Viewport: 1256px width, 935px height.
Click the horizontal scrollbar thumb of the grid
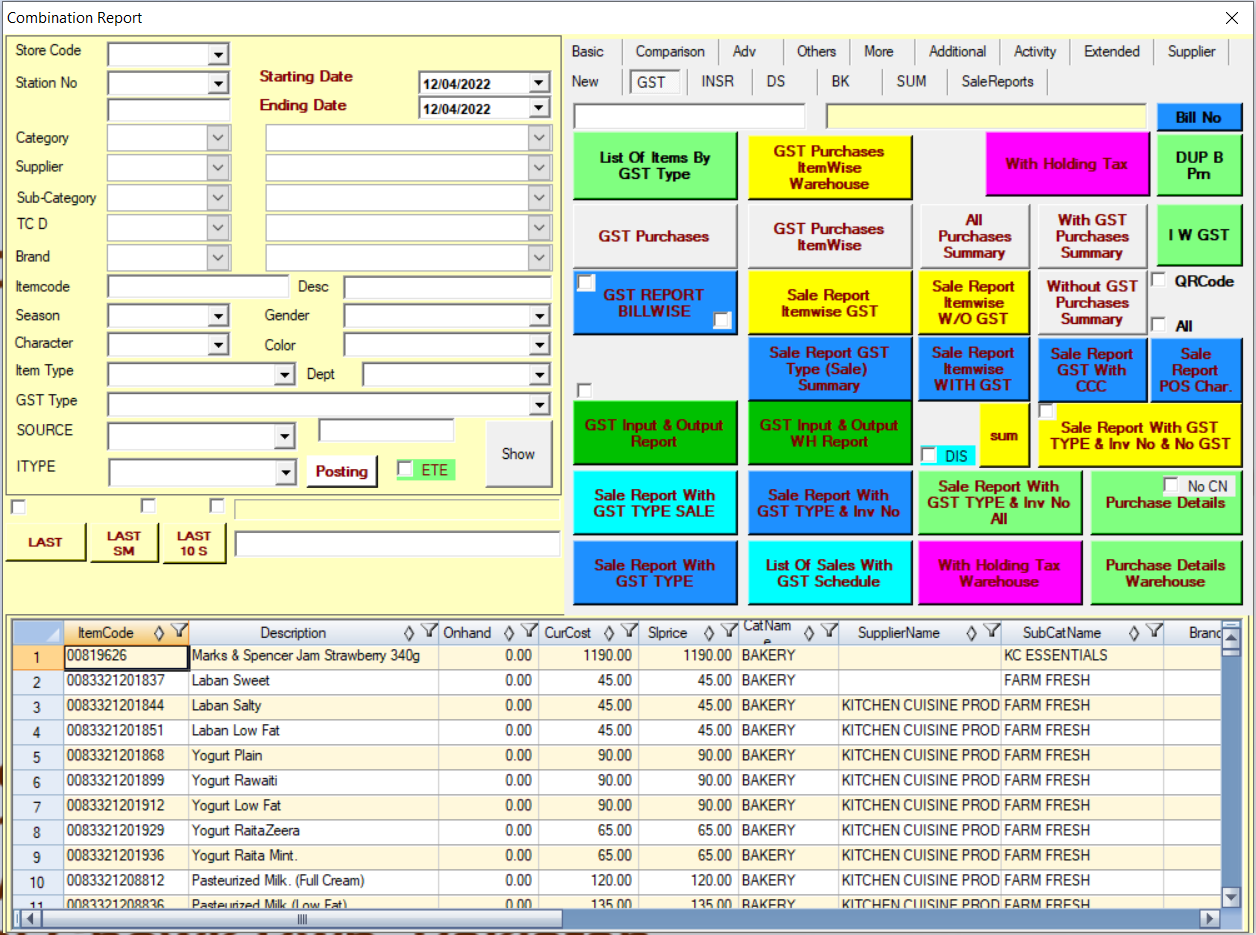tap(302, 918)
